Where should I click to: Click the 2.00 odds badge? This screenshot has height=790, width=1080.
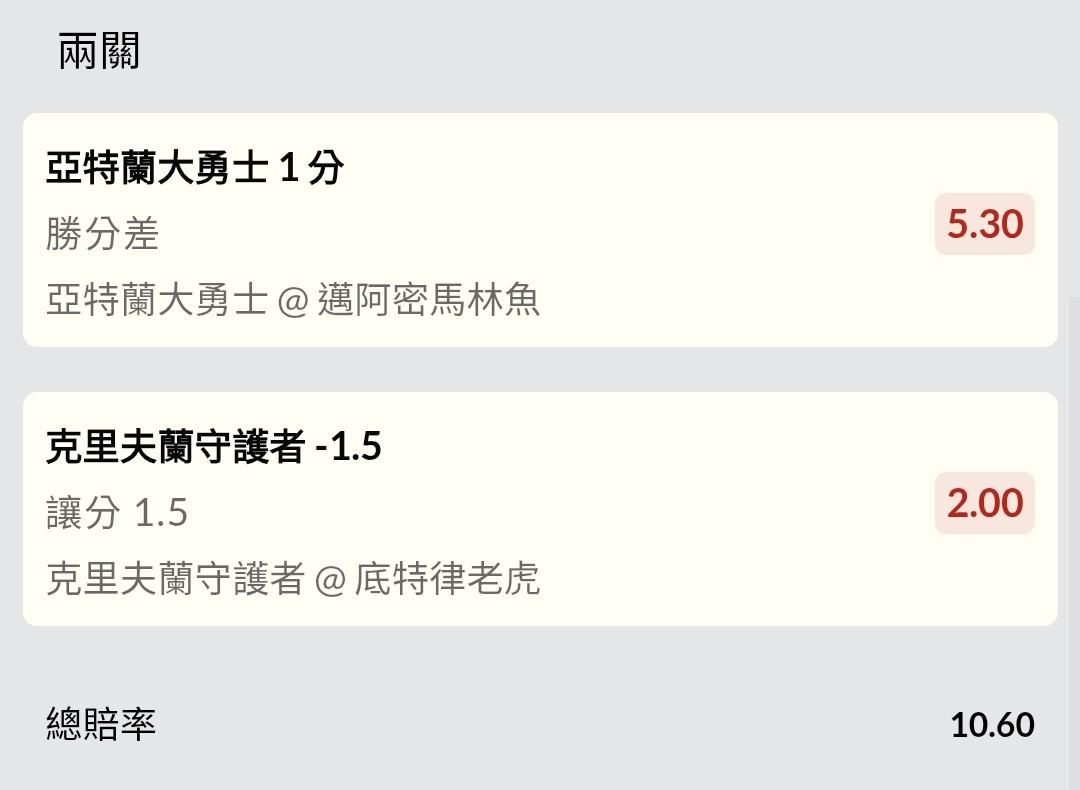point(984,503)
